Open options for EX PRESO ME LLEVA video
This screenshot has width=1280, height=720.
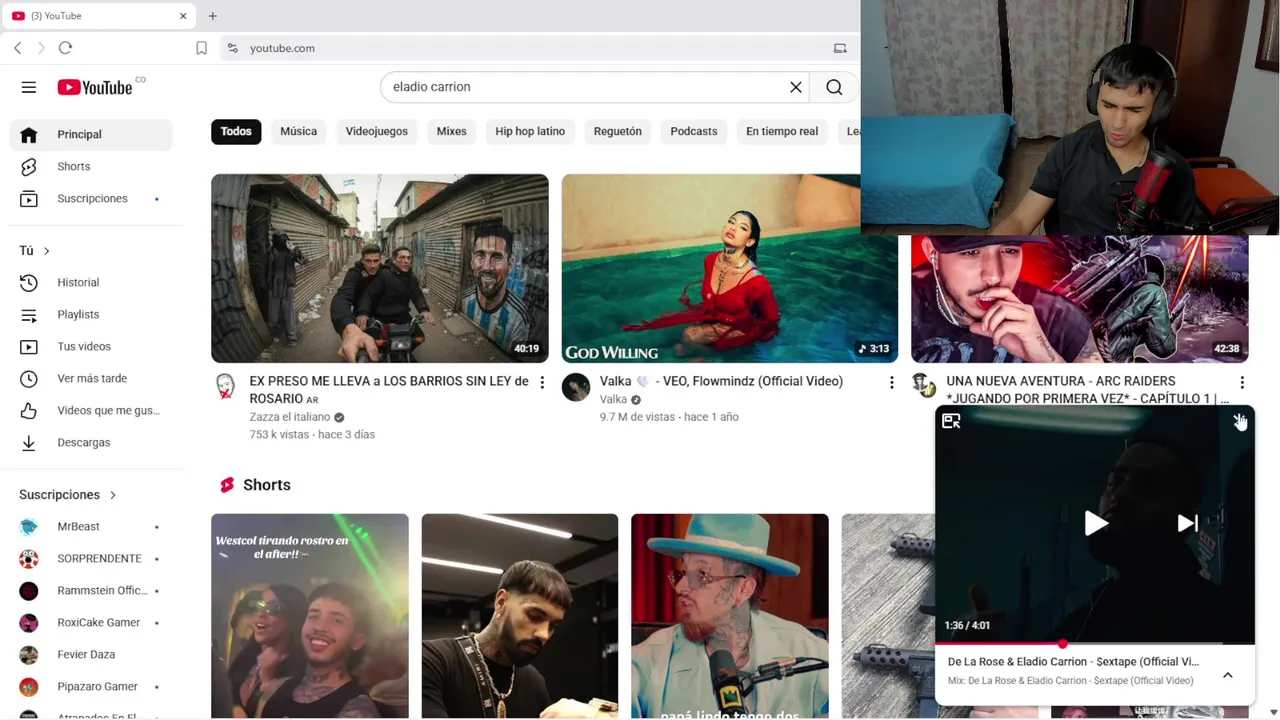(542, 382)
